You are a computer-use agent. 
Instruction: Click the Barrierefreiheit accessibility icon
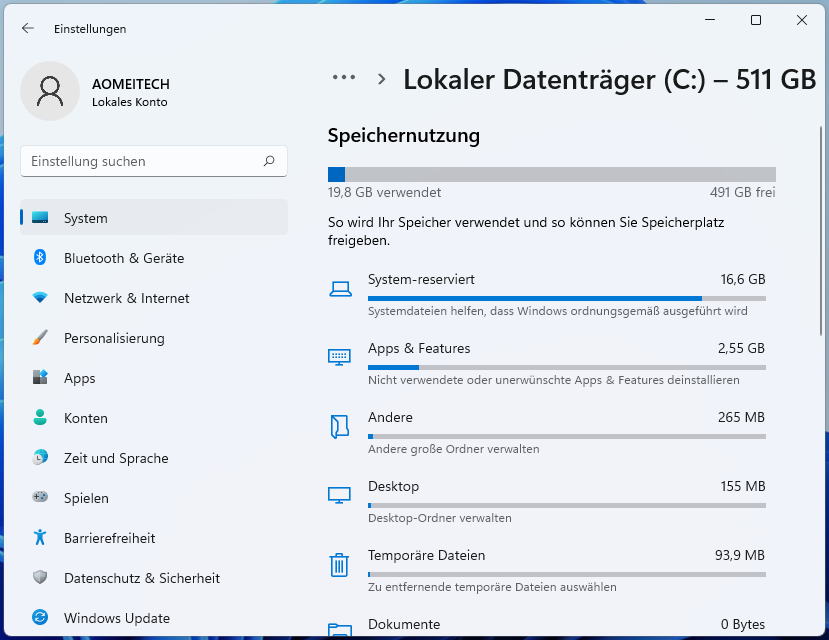[40, 538]
